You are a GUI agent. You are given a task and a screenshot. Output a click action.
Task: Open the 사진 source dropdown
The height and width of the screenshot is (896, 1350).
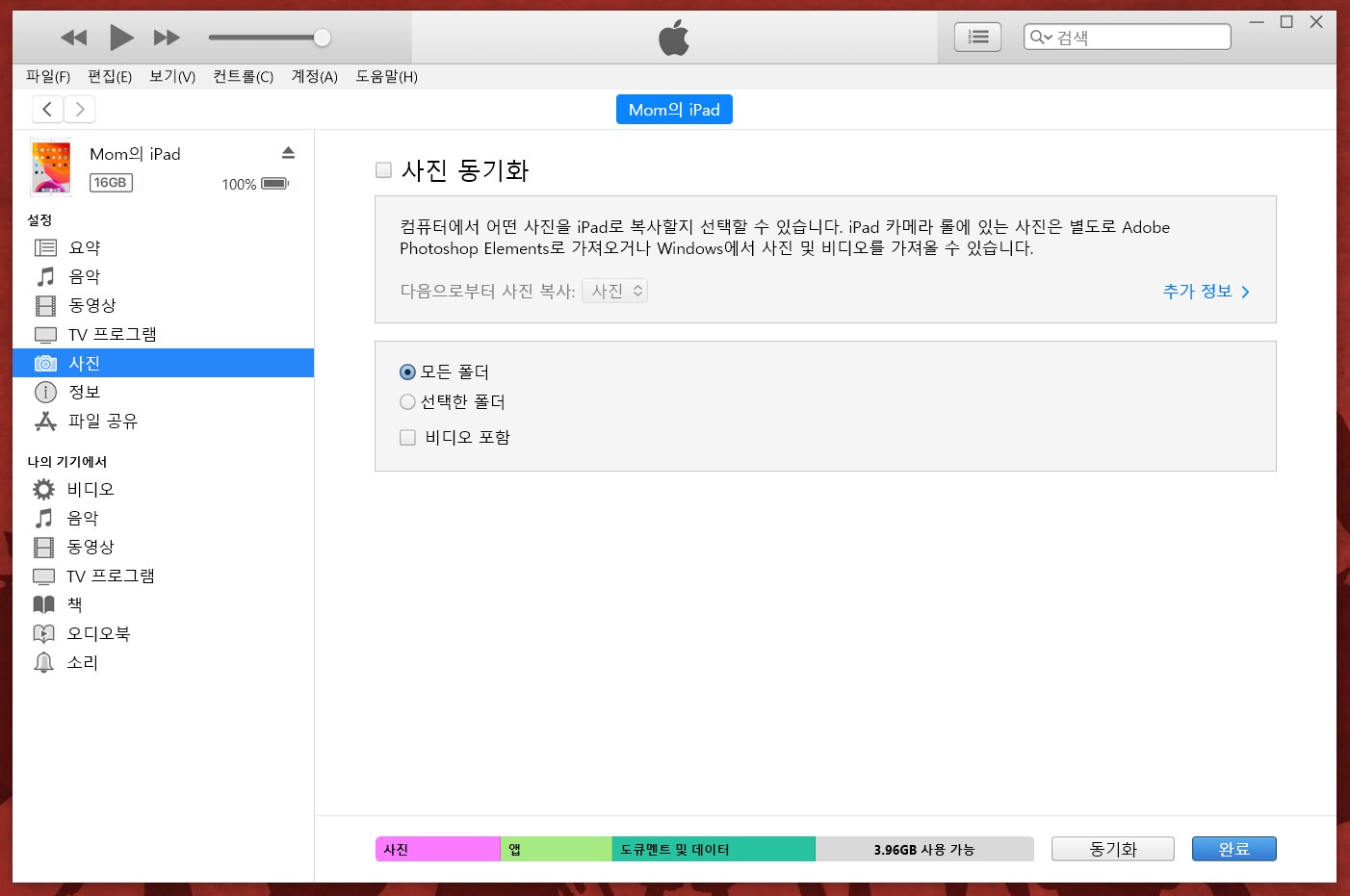tap(614, 291)
